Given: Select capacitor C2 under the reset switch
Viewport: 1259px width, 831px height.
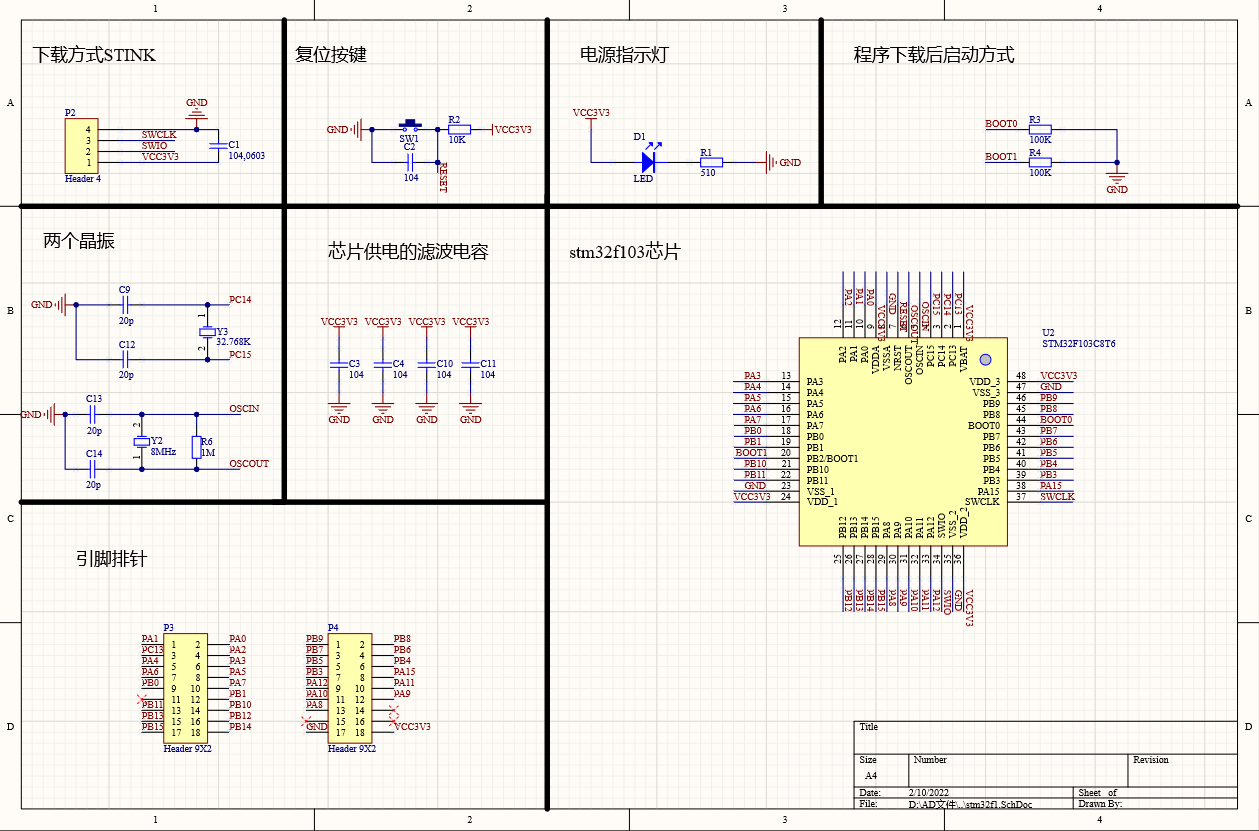Looking at the screenshot, I should [x=409, y=161].
